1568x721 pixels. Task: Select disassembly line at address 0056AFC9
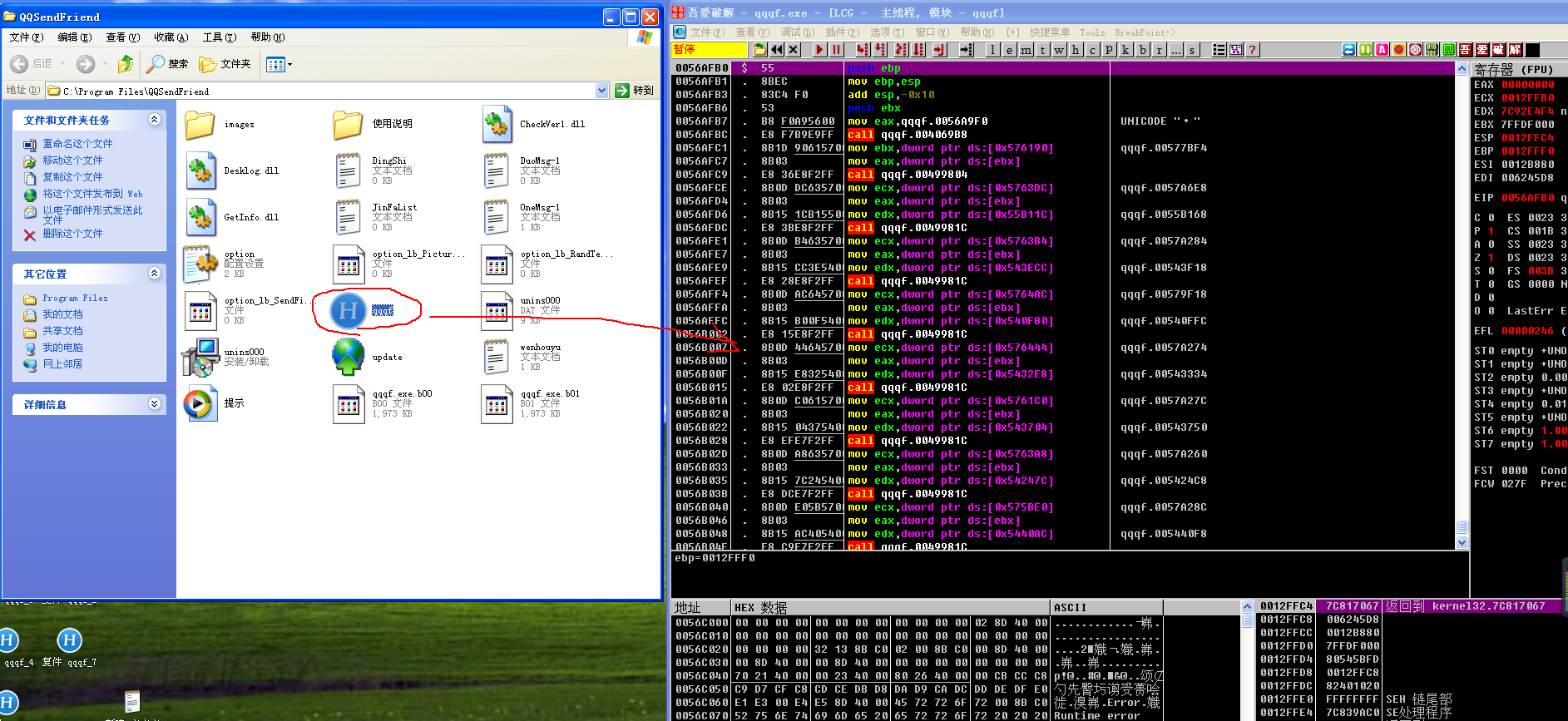click(x=1065, y=175)
